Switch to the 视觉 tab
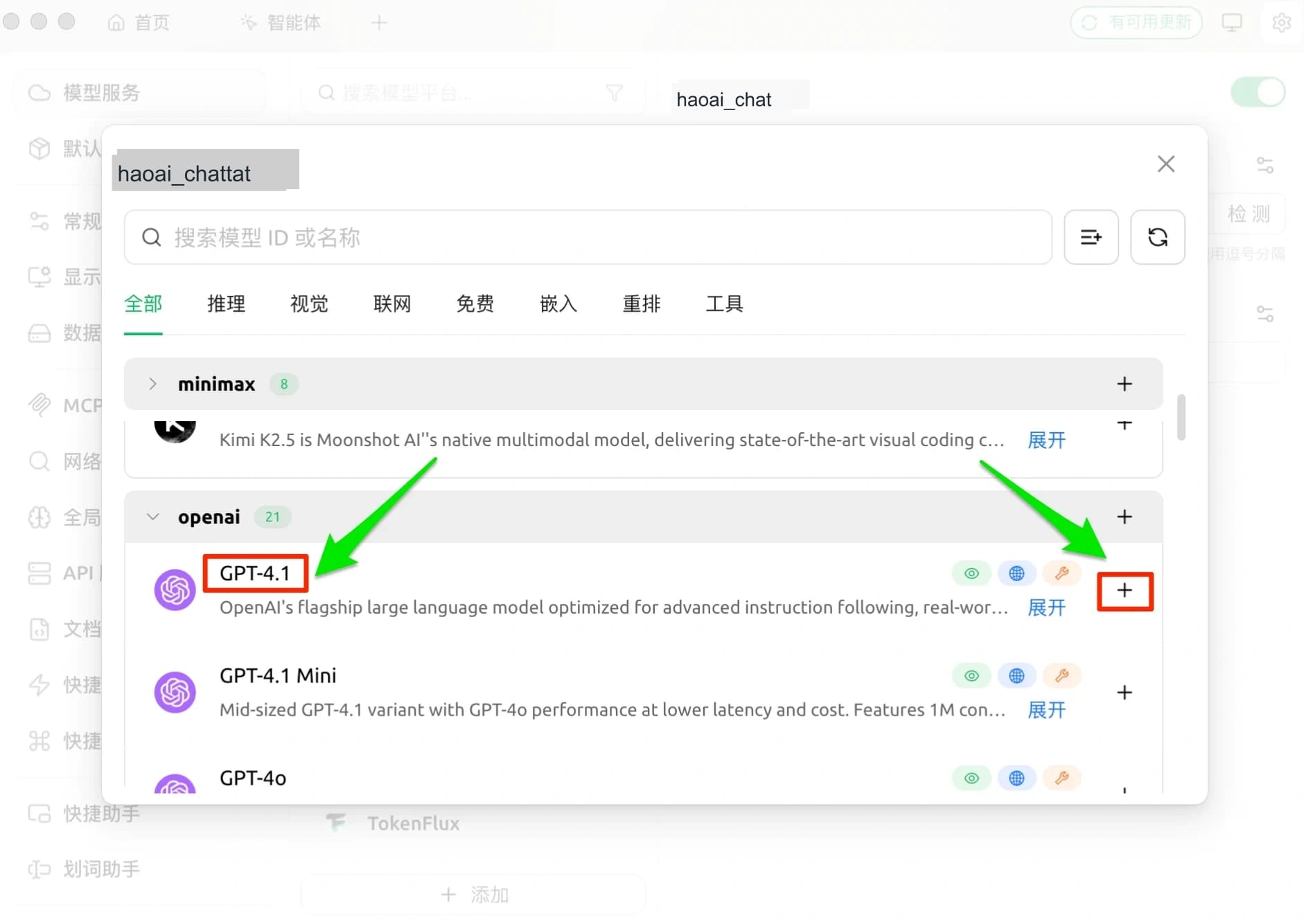Screen dimensions: 1304x924 (310, 304)
